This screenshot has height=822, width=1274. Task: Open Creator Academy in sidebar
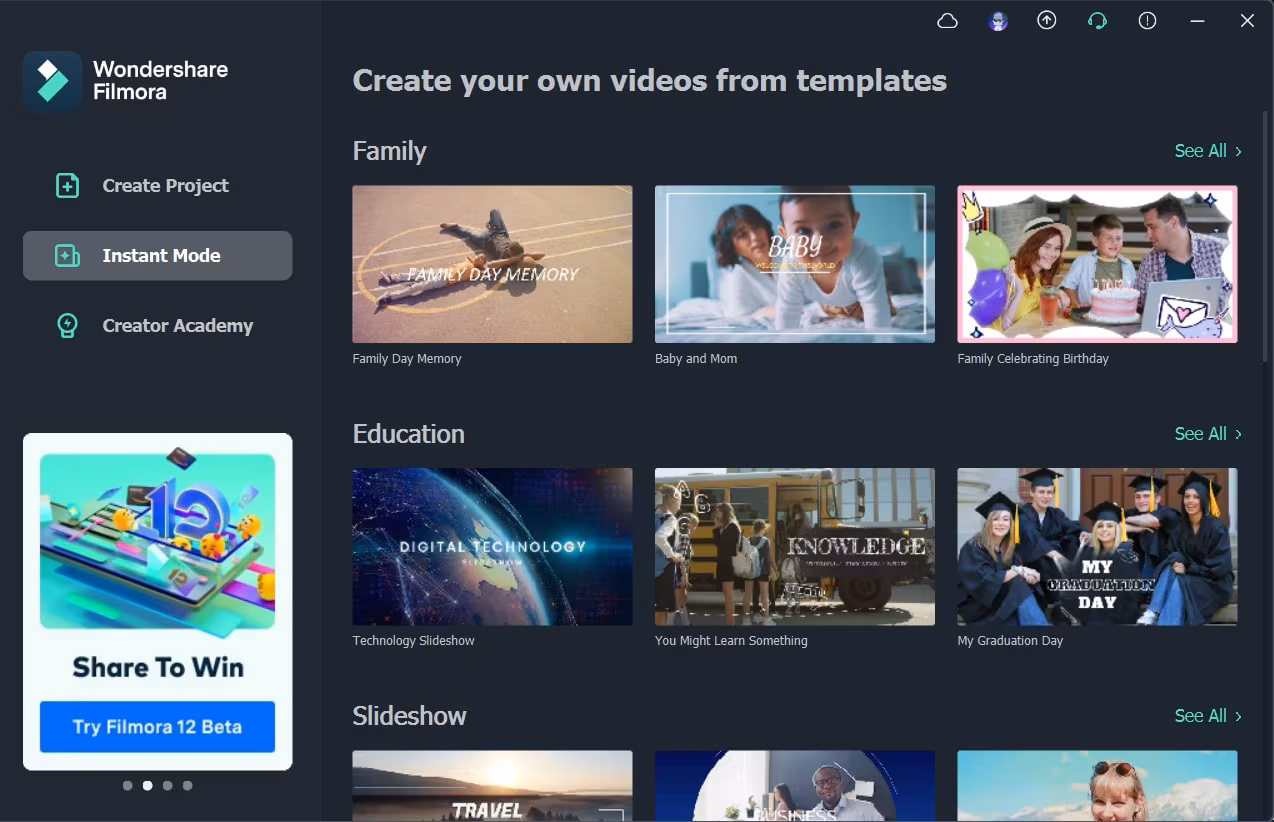[x=158, y=326]
